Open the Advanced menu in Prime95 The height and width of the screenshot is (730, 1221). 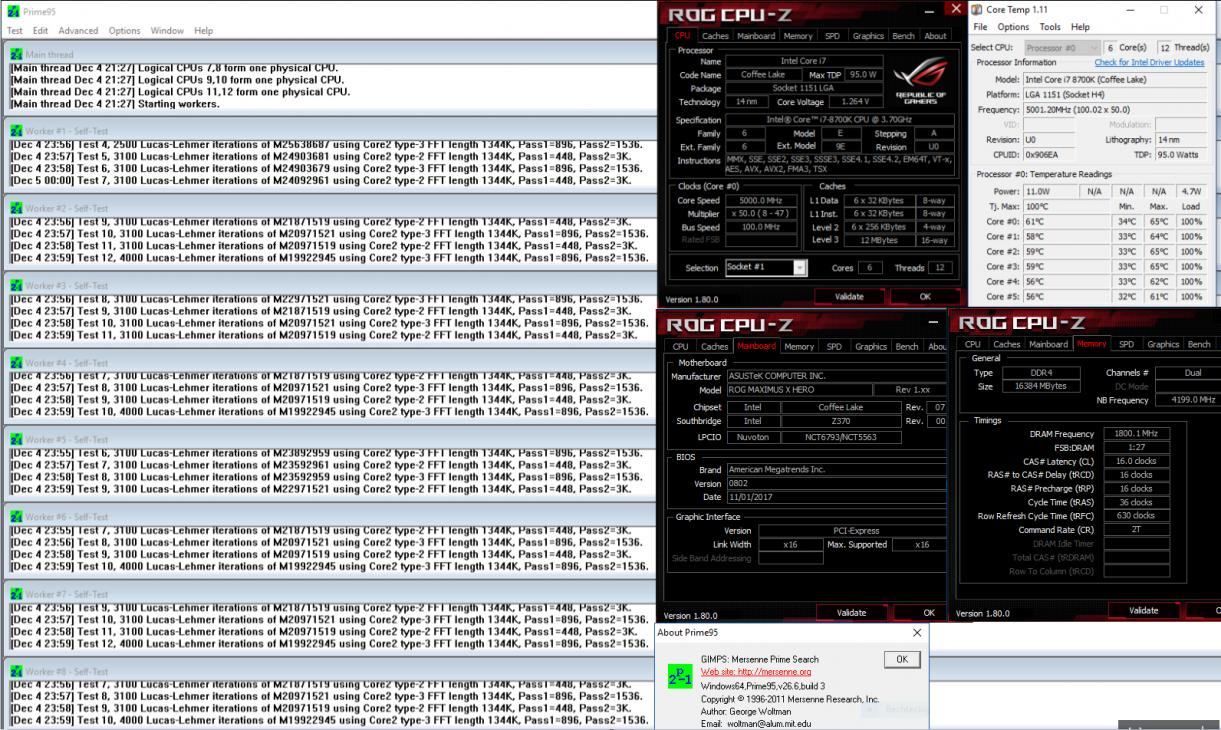(79, 31)
